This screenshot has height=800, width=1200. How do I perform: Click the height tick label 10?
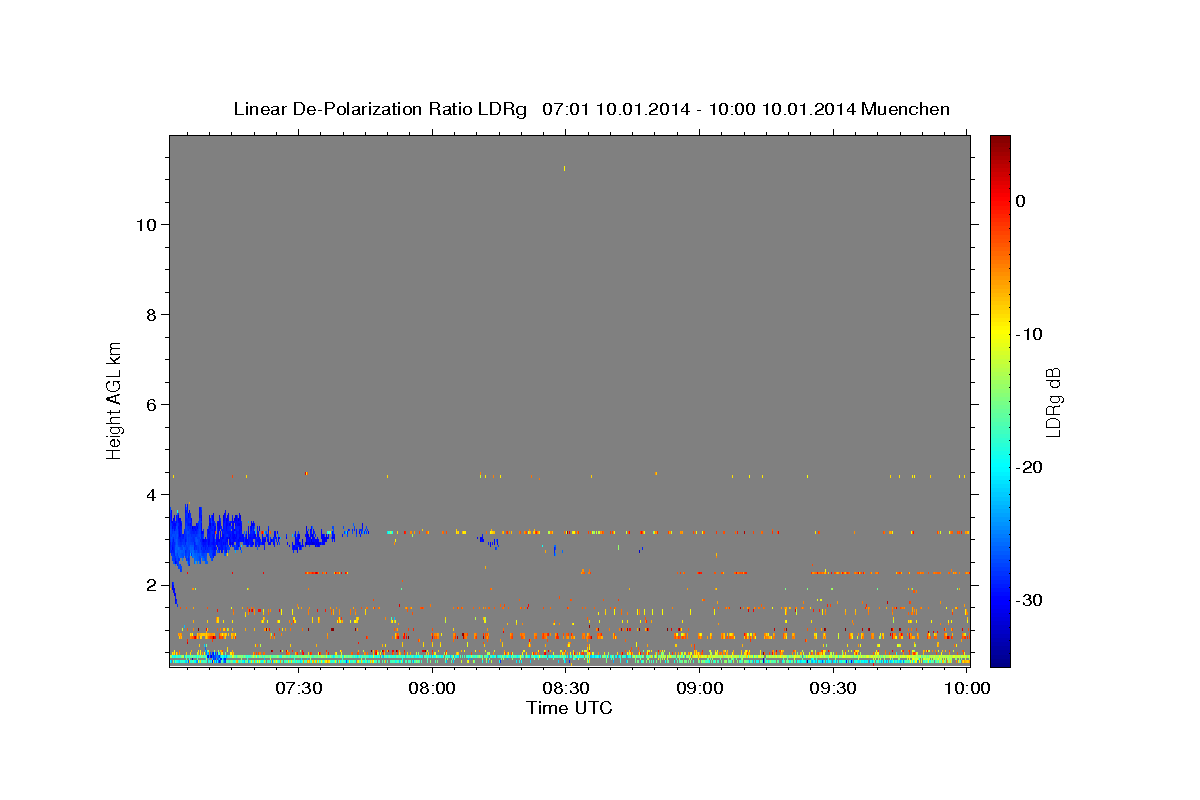[146, 225]
